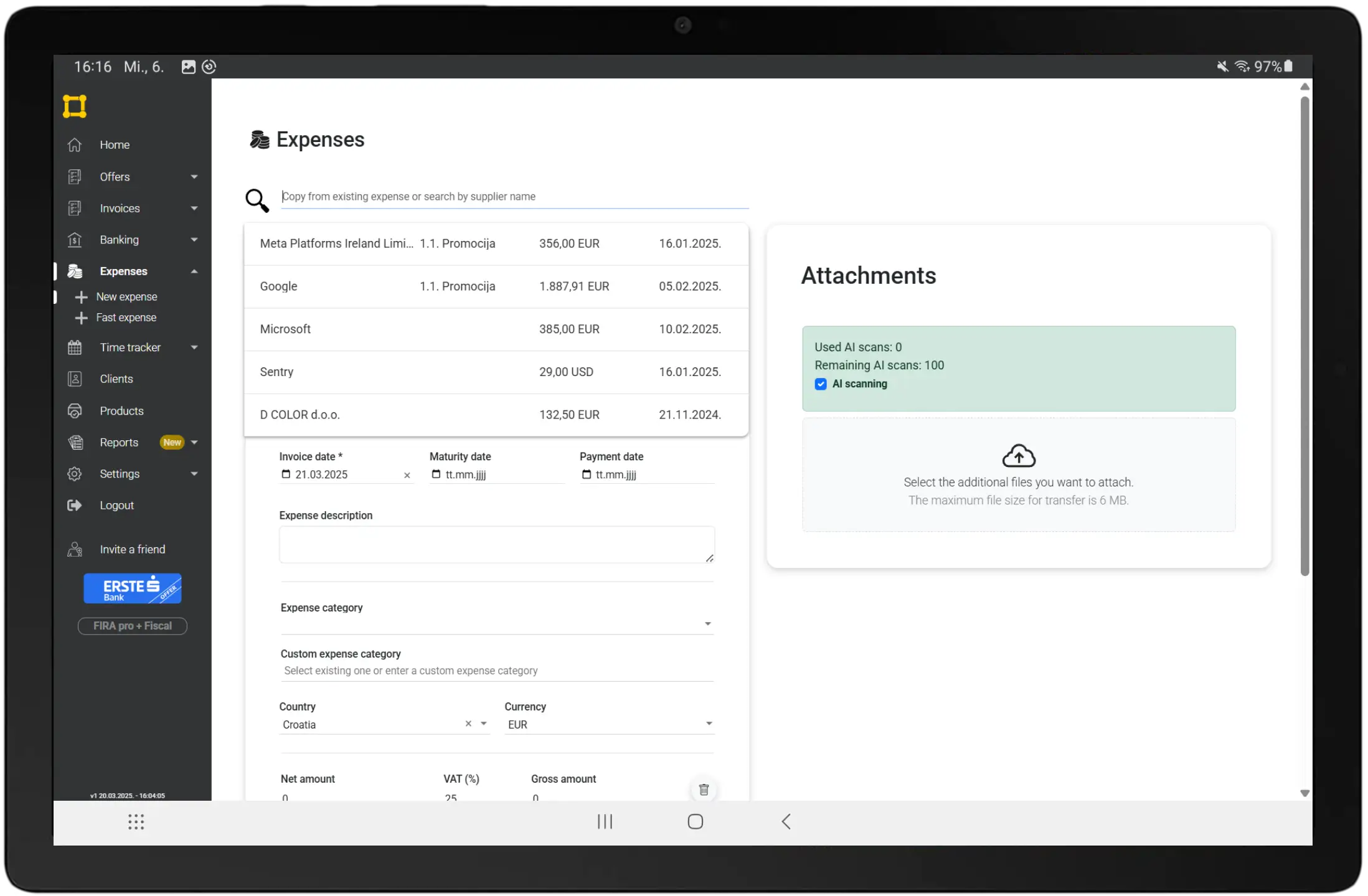1368x896 pixels.
Task: Click the FIRA pro + Fiscal button
Action: click(x=132, y=626)
